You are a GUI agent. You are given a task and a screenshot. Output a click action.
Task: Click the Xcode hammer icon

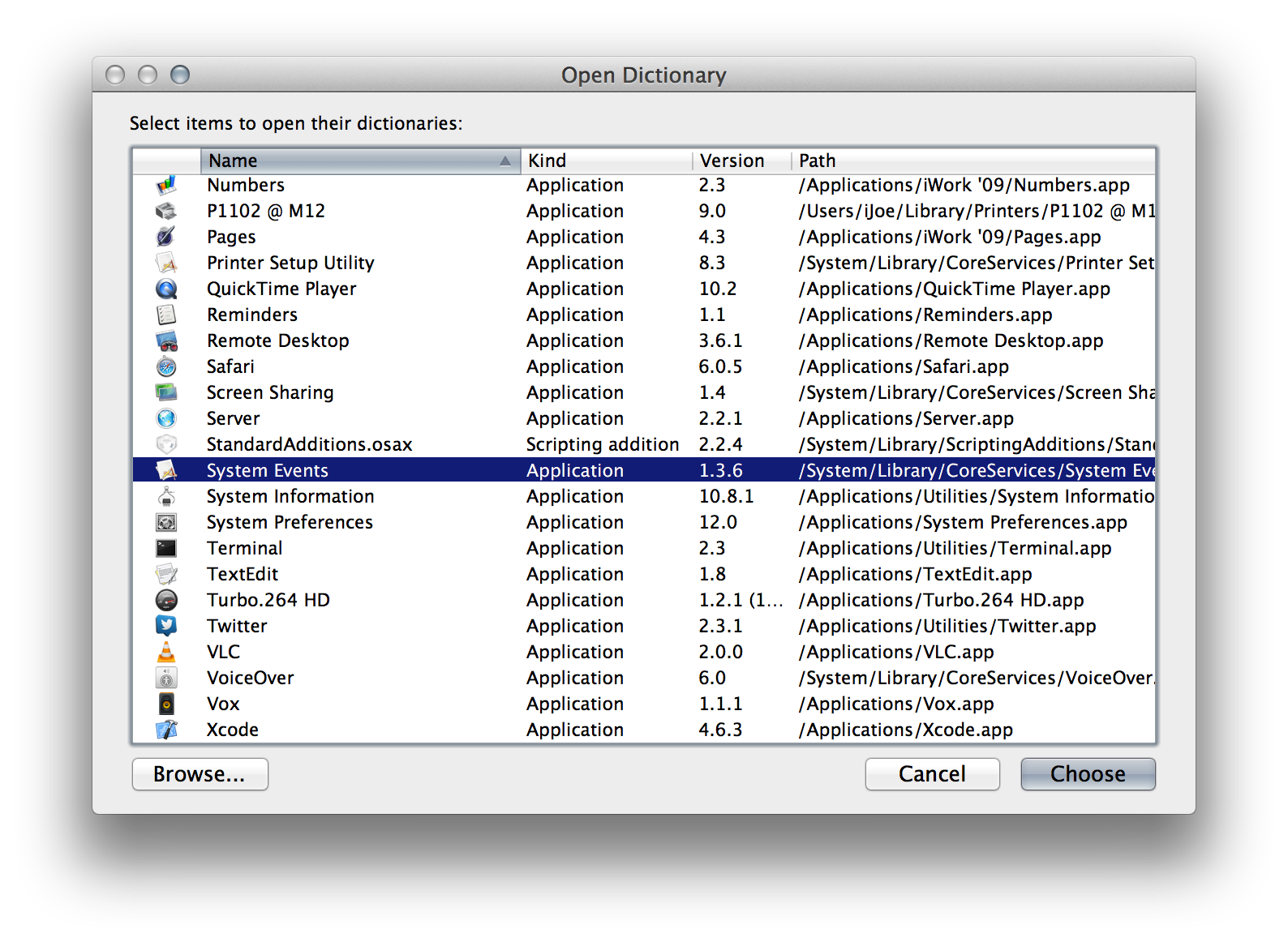point(166,730)
